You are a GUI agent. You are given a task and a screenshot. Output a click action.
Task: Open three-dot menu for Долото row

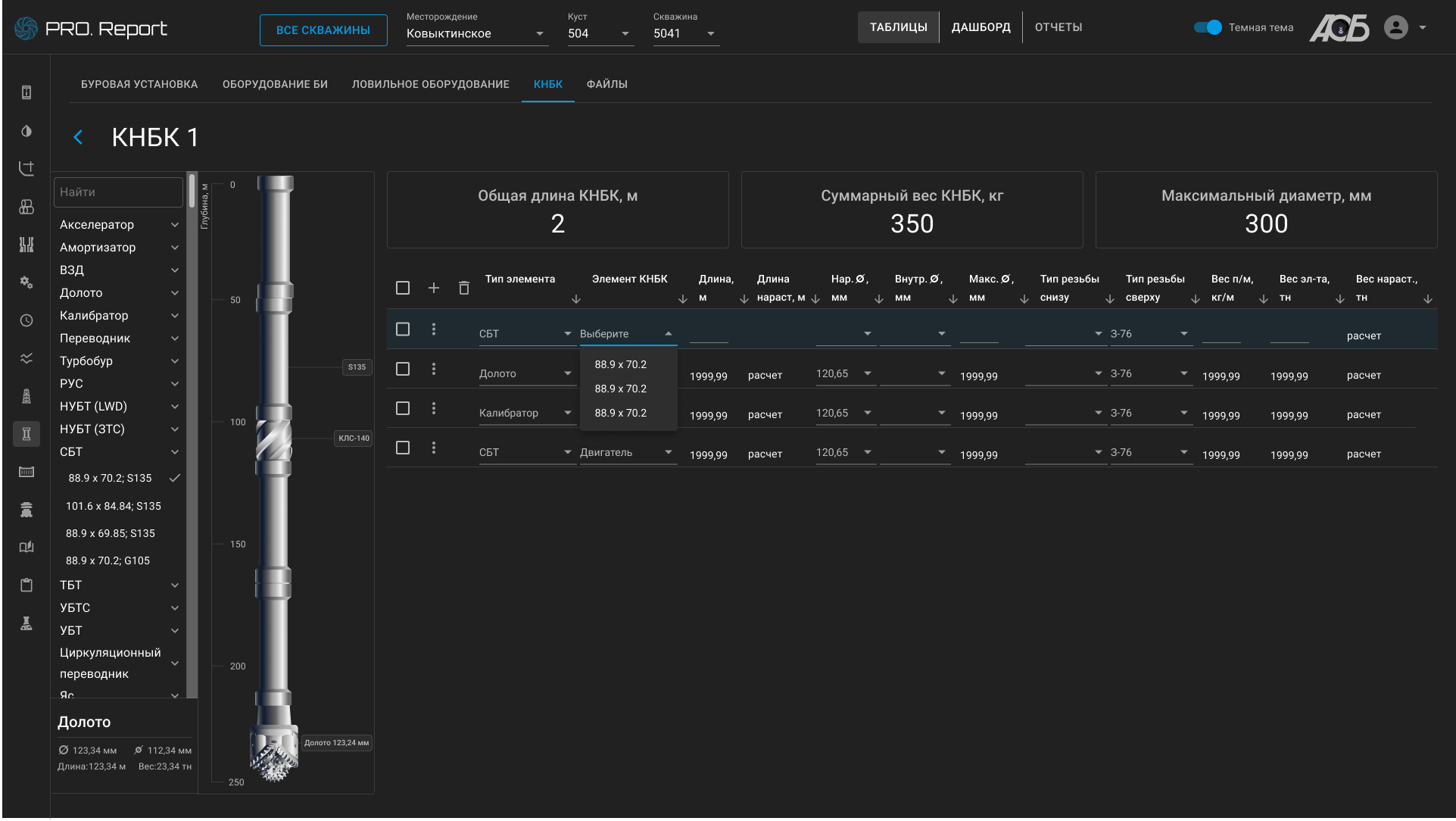point(434,369)
